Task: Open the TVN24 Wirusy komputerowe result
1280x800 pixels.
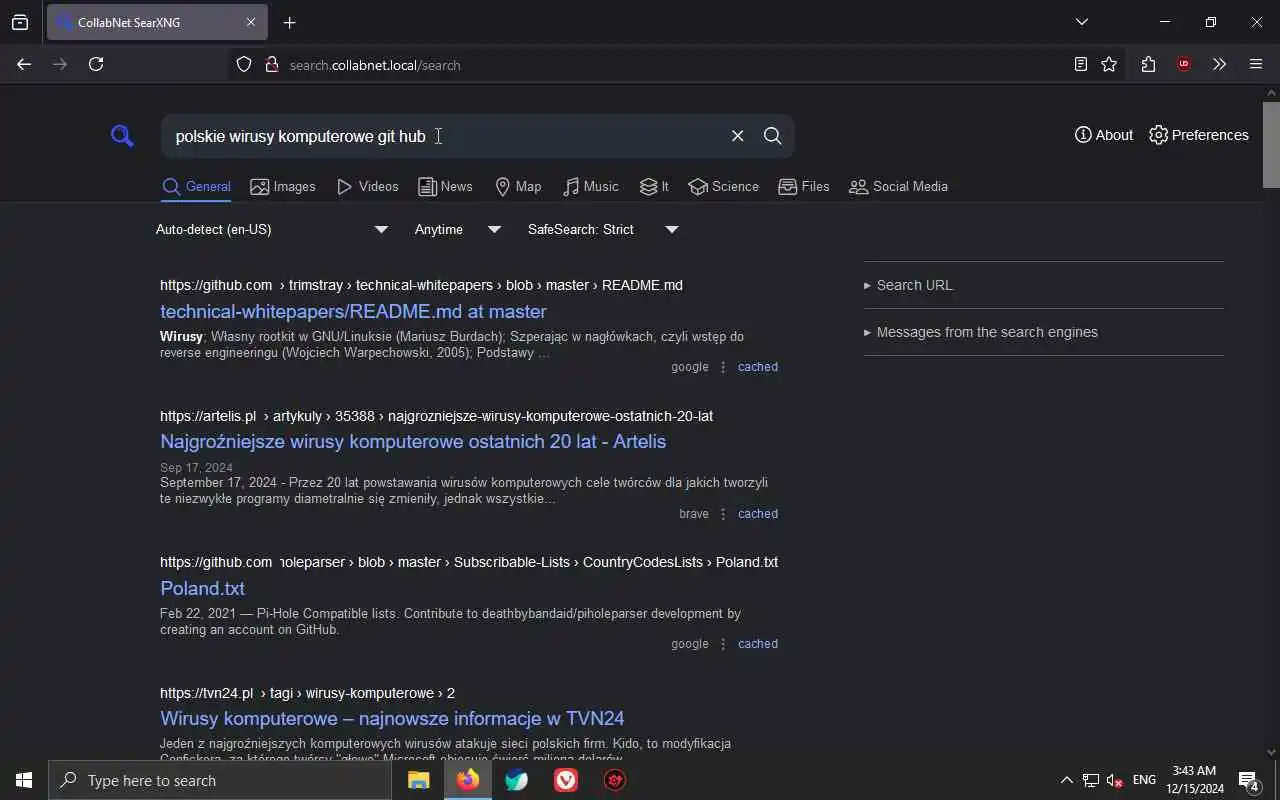Action: (x=392, y=719)
